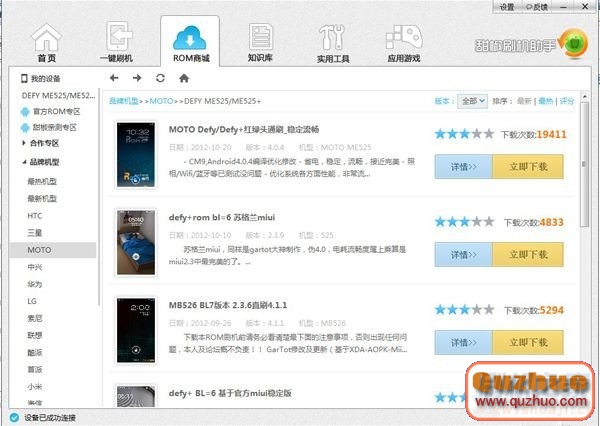Select 华为 brand in the sidebar

click(35, 284)
